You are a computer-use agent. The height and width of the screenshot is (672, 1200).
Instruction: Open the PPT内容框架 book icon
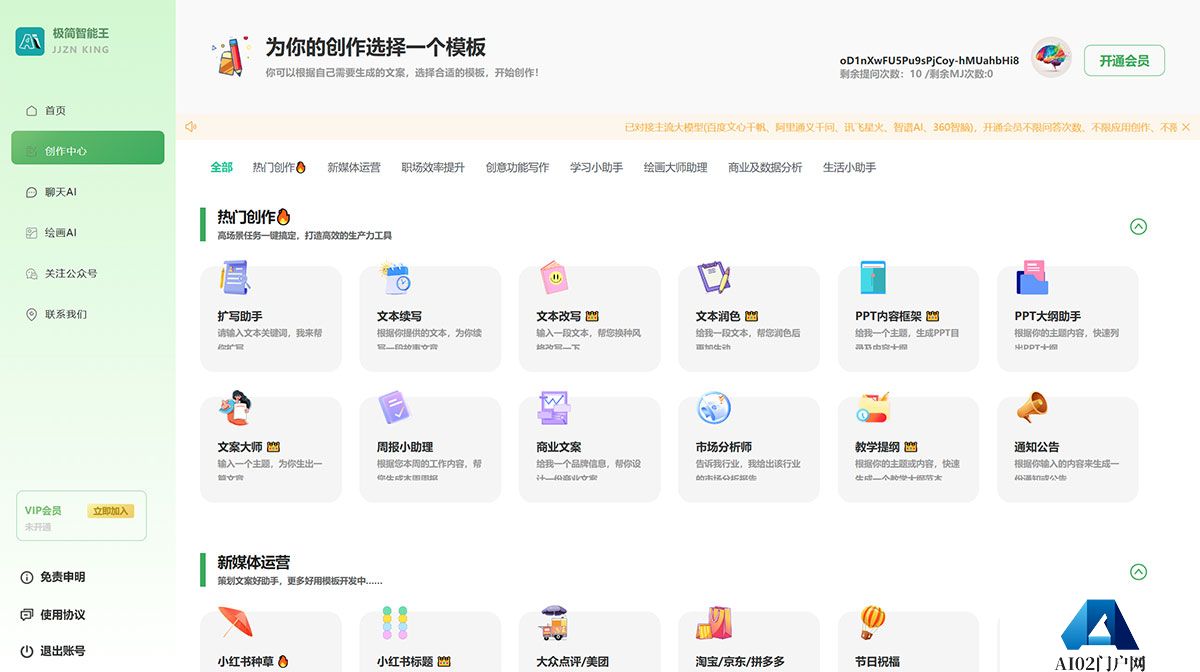873,278
